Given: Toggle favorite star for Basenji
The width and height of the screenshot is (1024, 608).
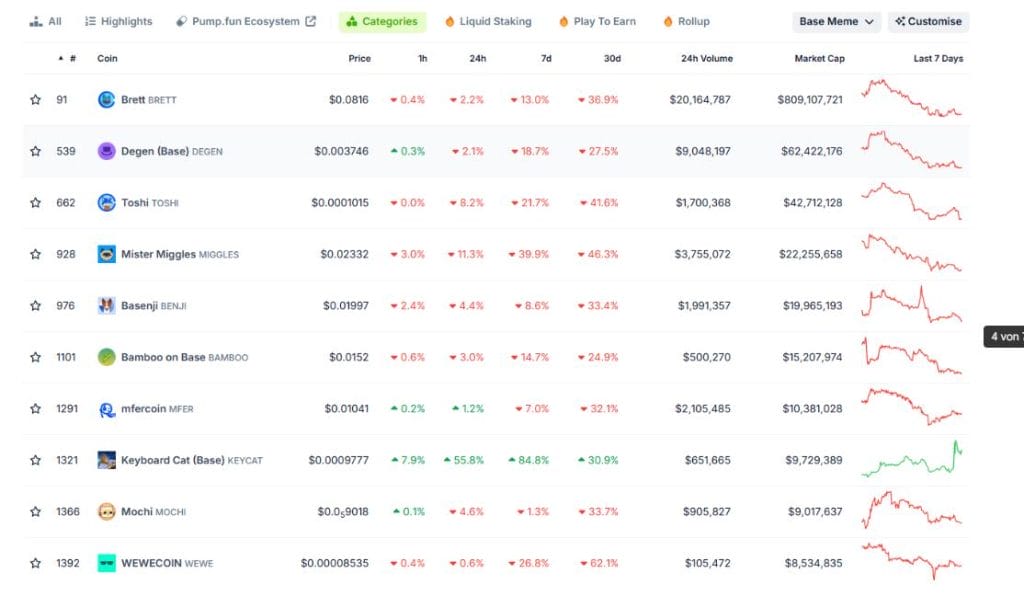Looking at the screenshot, I should coord(35,306).
